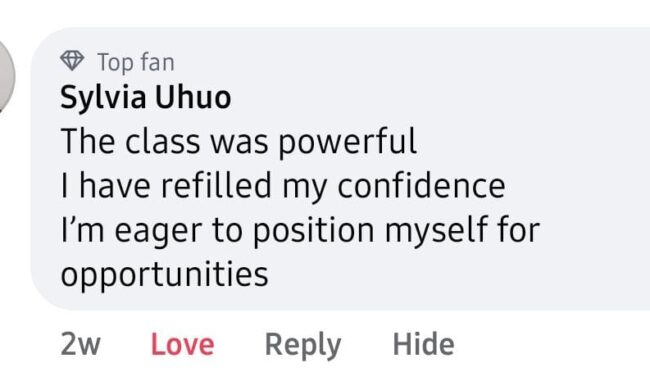The height and width of the screenshot is (390, 650).
Task: Click the line 'I have refilled my confidence'
Action: pyautogui.click(x=283, y=187)
